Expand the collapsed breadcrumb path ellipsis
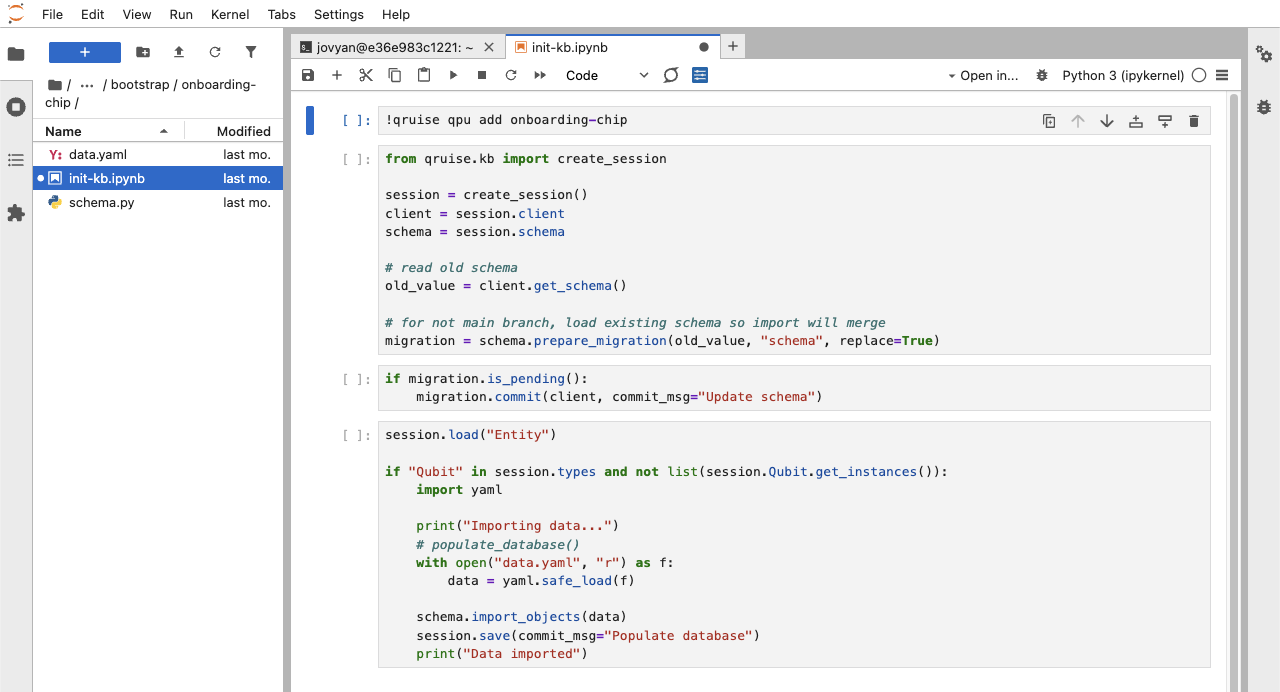 click(x=87, y=85)
